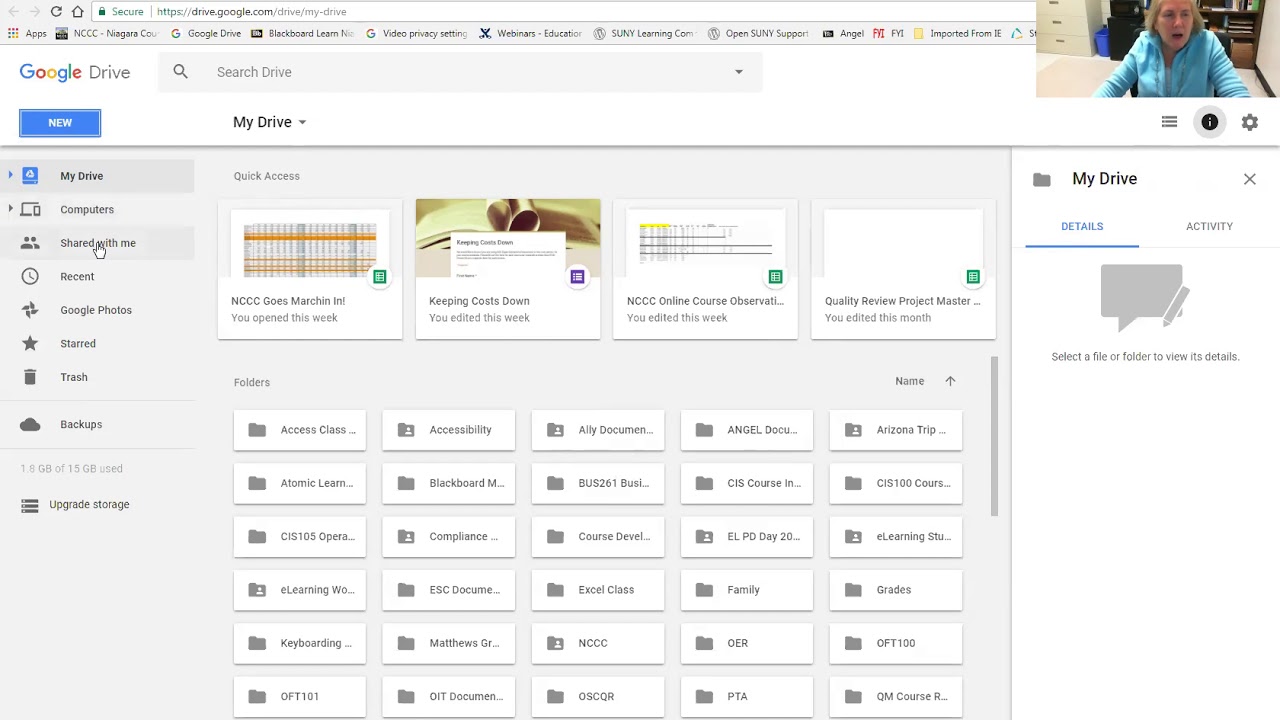Open Google Drive bookmark
Screen dimensions: 1280x720
click(x=206, y=33)
